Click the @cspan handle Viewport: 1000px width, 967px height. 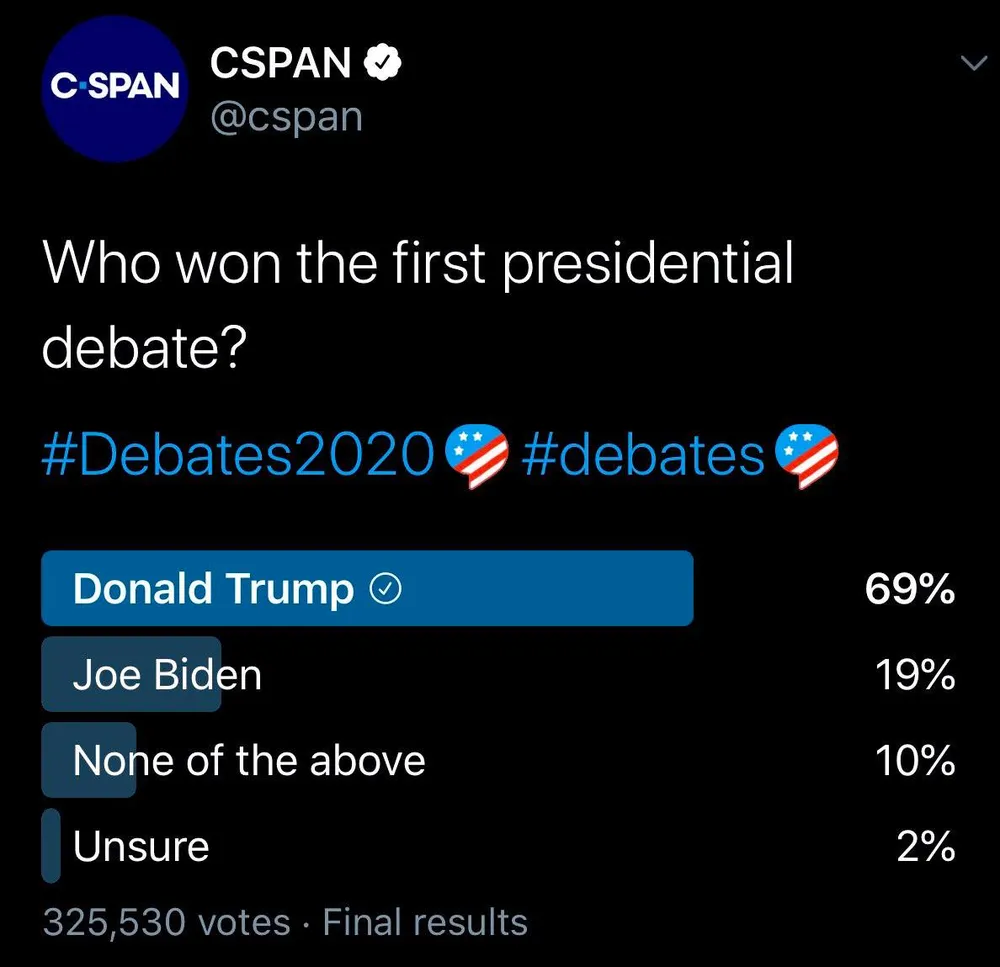coord(285,116)
